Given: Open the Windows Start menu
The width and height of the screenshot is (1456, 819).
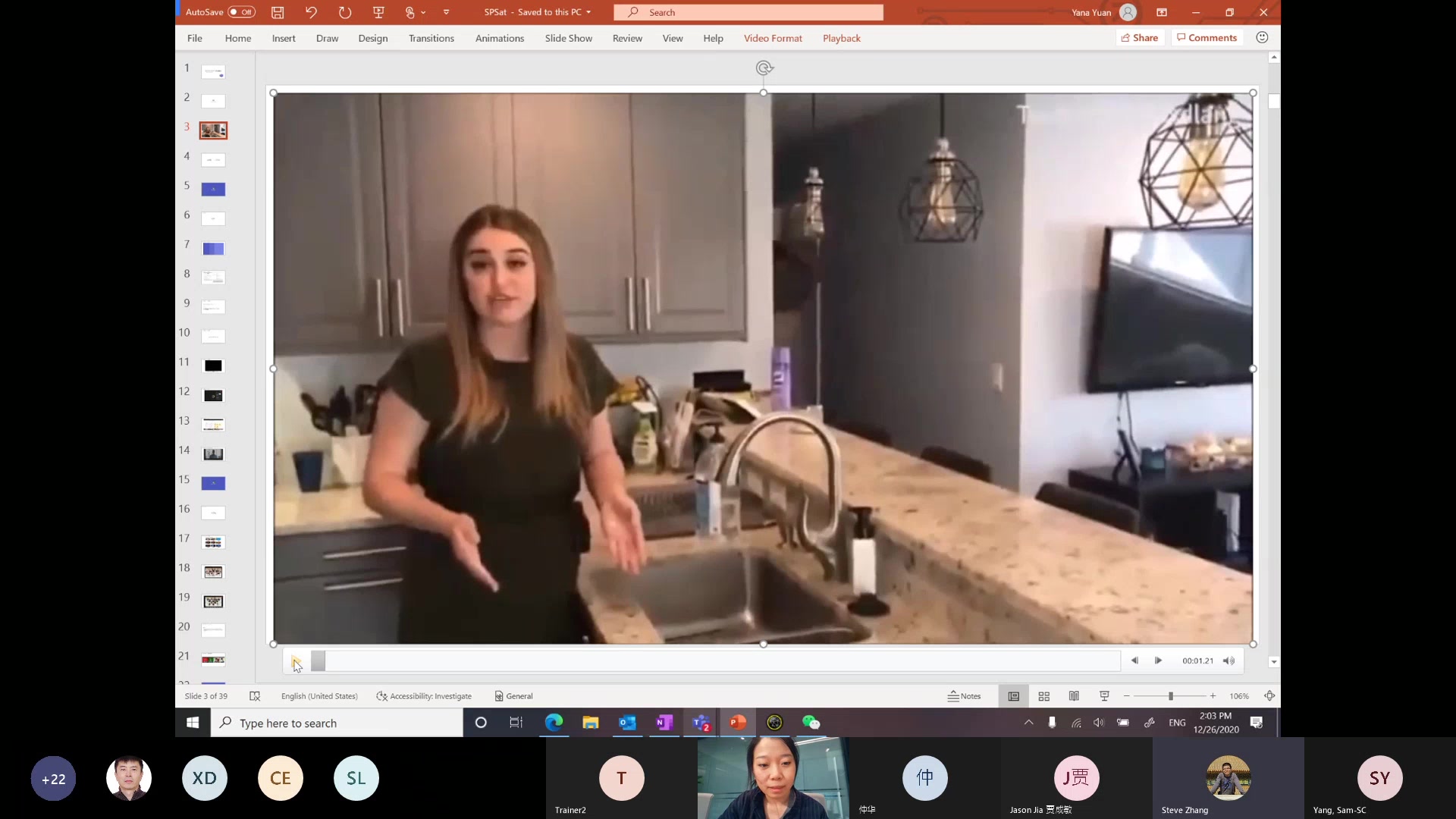Looking at the screenshot, I should point(193,723).
